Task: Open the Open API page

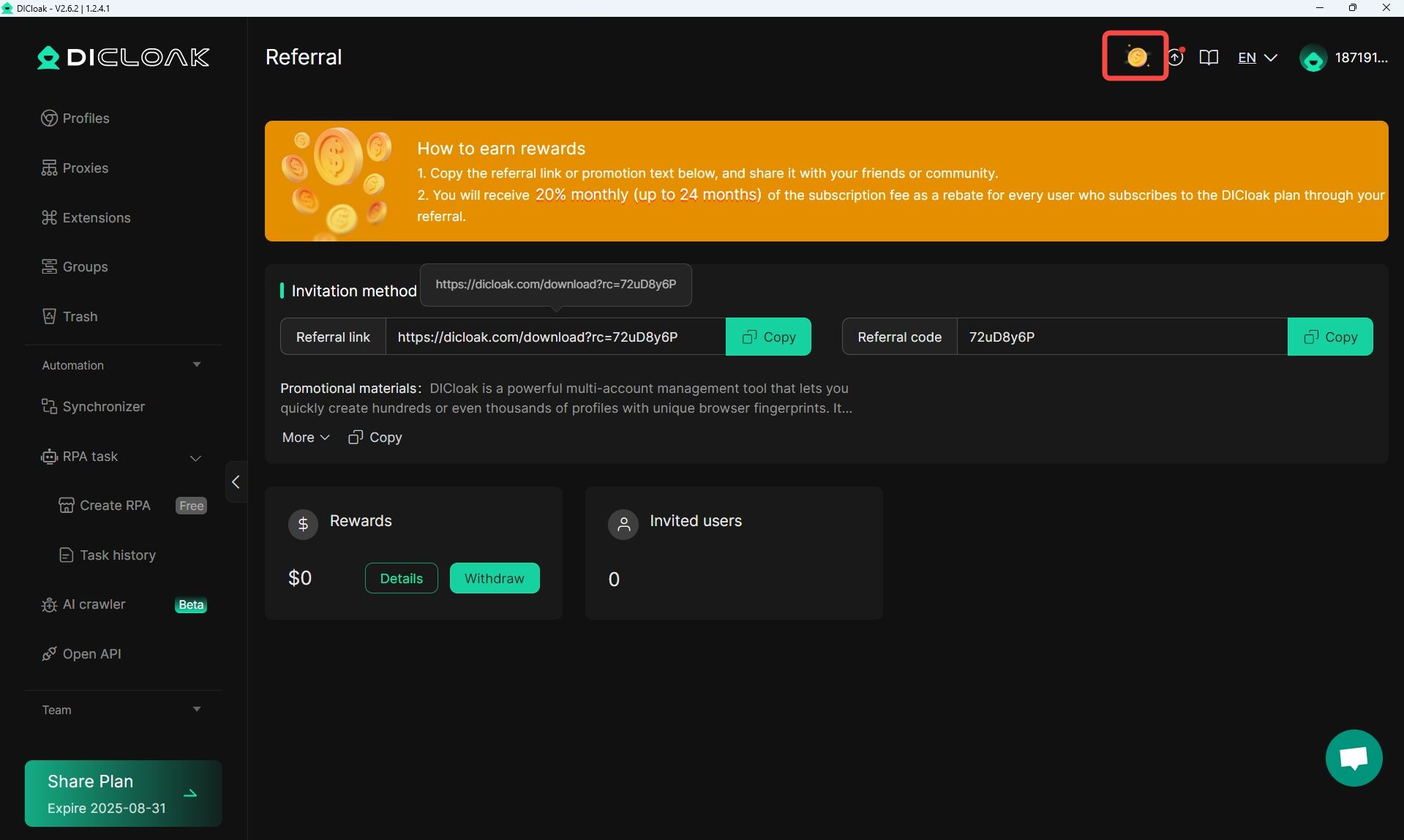Action: [91, 654]
